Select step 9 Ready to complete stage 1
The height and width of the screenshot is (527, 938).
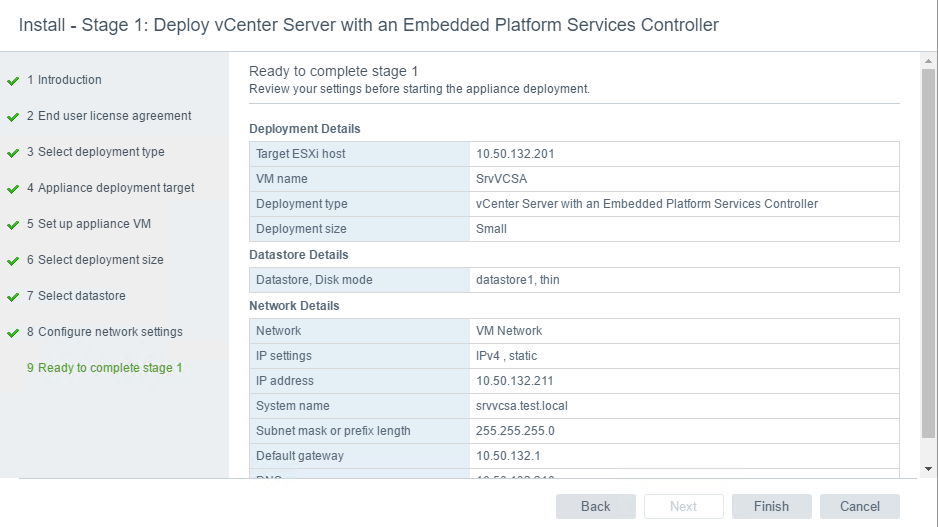tap(104, 368)
